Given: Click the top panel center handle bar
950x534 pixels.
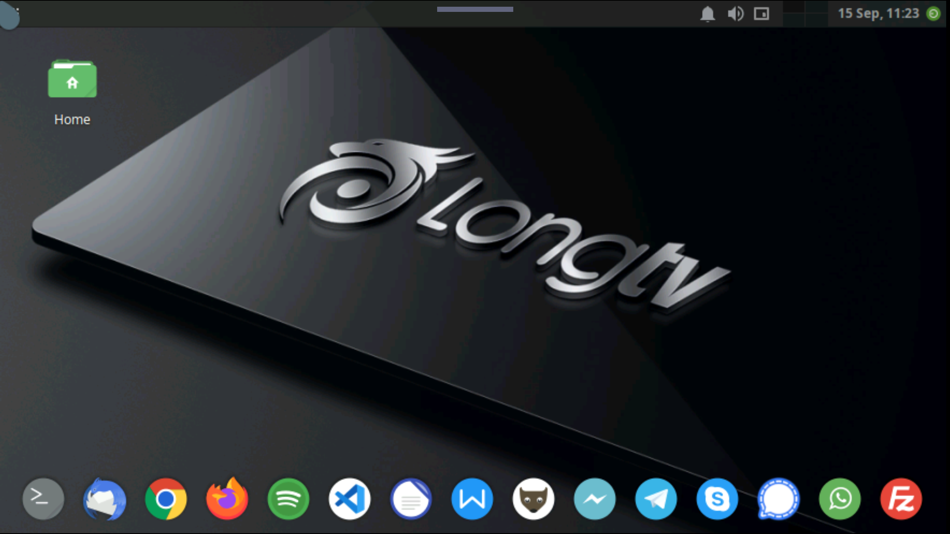Looking at the screenshot, I should [475, 9].
